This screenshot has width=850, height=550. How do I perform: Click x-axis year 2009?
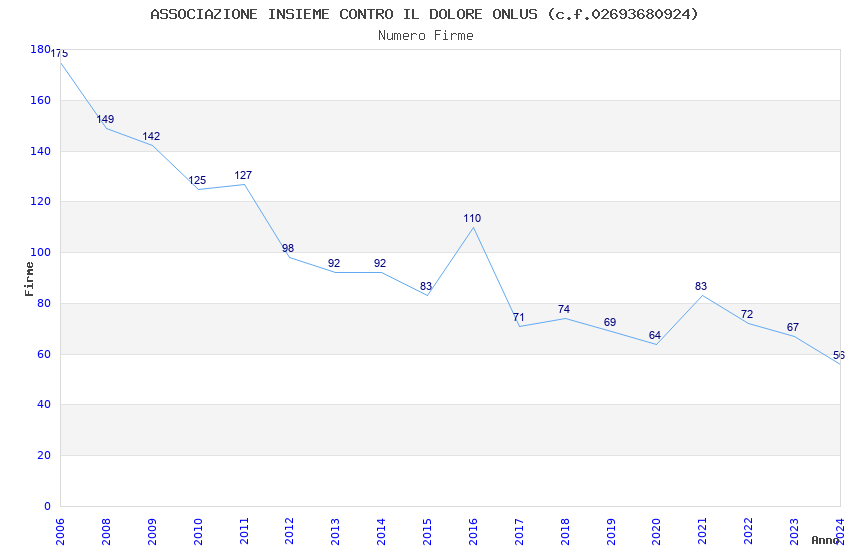click(152, 532)
